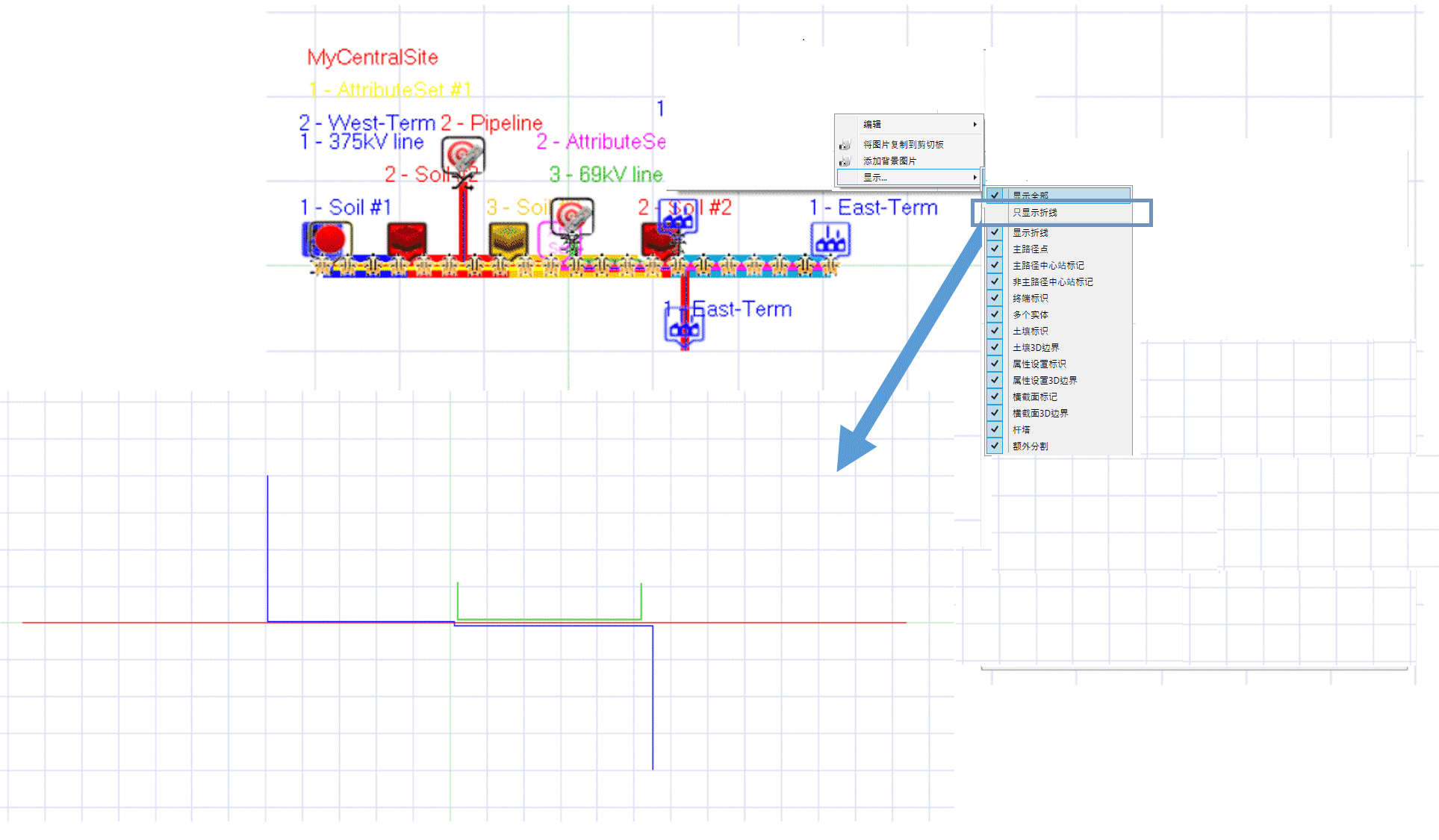The height and width of the screenshot is (840, 1439).
Task: Expand the 显示... submenu arrow
Action: [975, 178]
